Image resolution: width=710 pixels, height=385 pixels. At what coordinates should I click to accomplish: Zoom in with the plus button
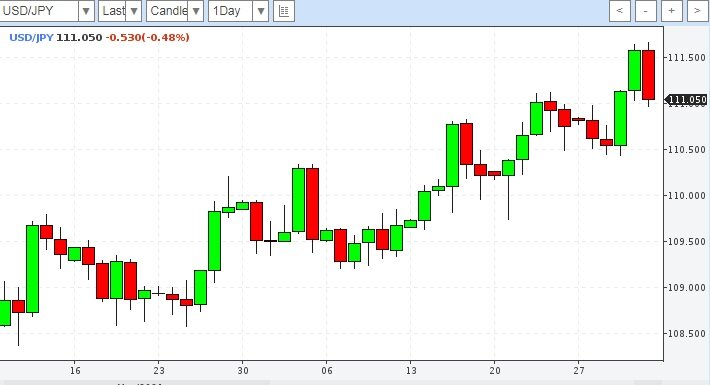click(x=672, y=11)
